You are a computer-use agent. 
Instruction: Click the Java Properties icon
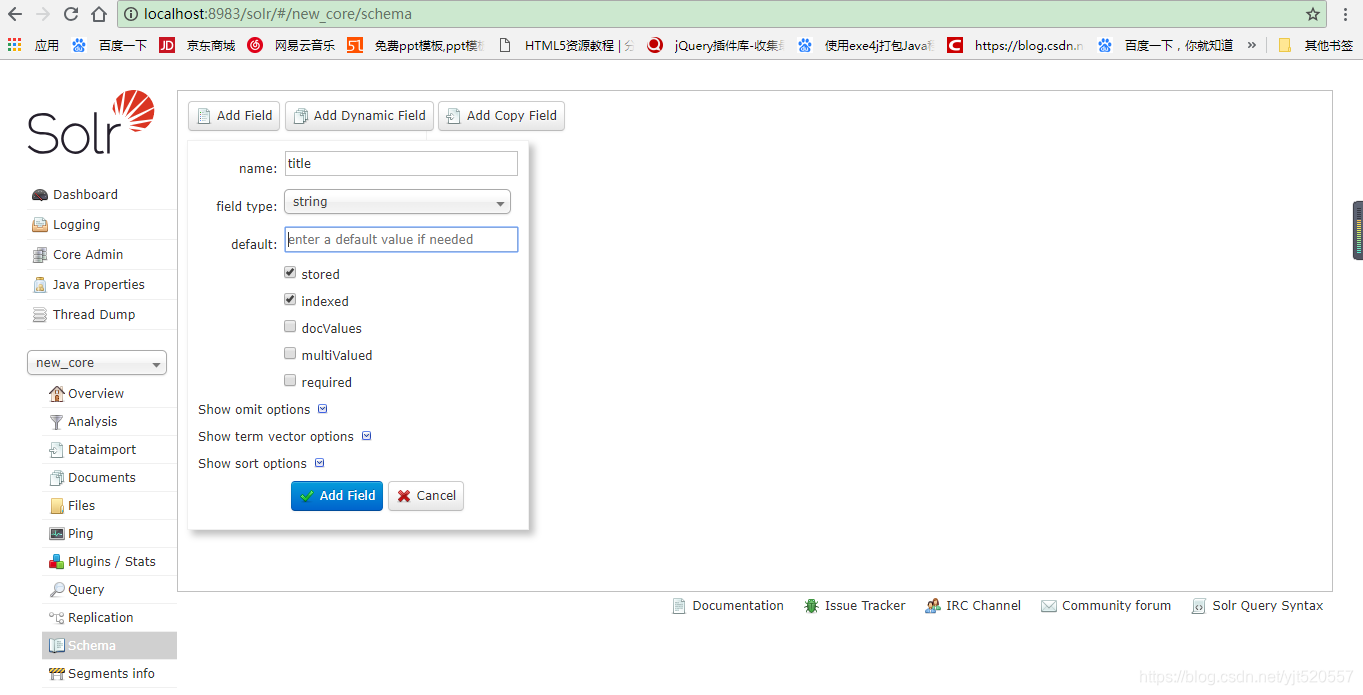pos(40,285)
